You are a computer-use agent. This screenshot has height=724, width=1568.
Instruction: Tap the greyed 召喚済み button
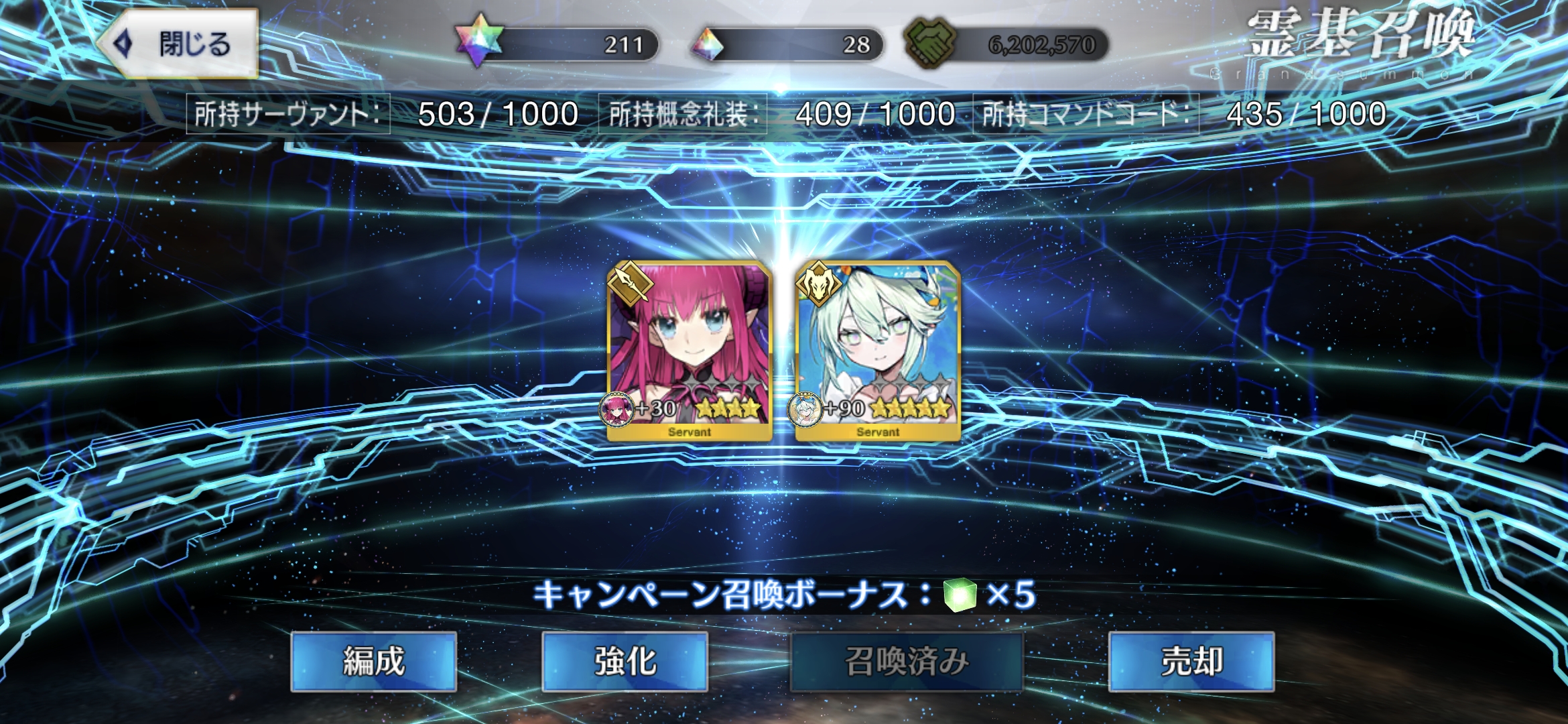coord(907,662)
